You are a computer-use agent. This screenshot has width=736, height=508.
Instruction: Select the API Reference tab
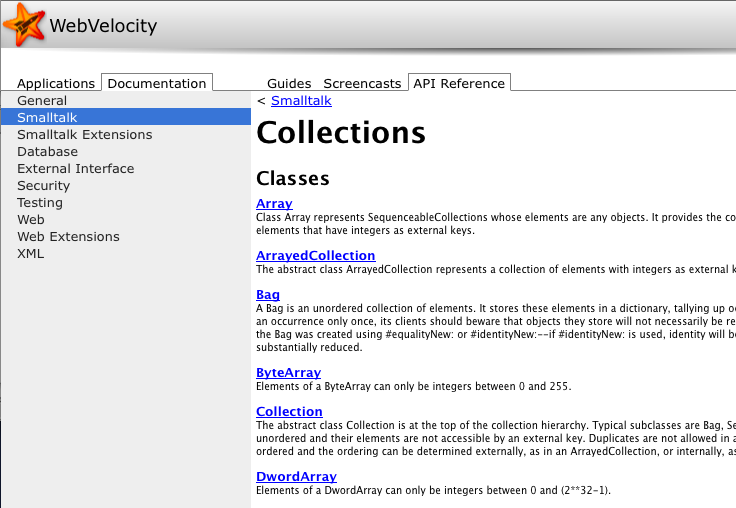click(x=459, y=83)
